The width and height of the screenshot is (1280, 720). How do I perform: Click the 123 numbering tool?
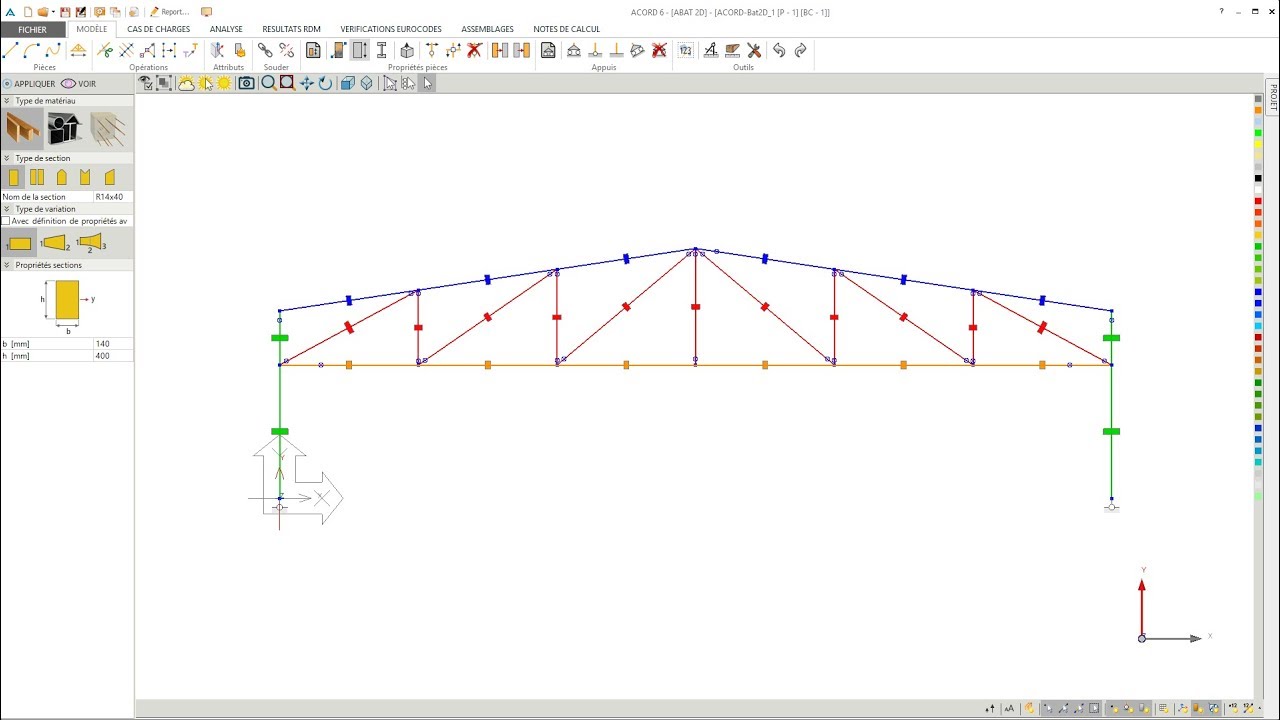click(685, 50)
